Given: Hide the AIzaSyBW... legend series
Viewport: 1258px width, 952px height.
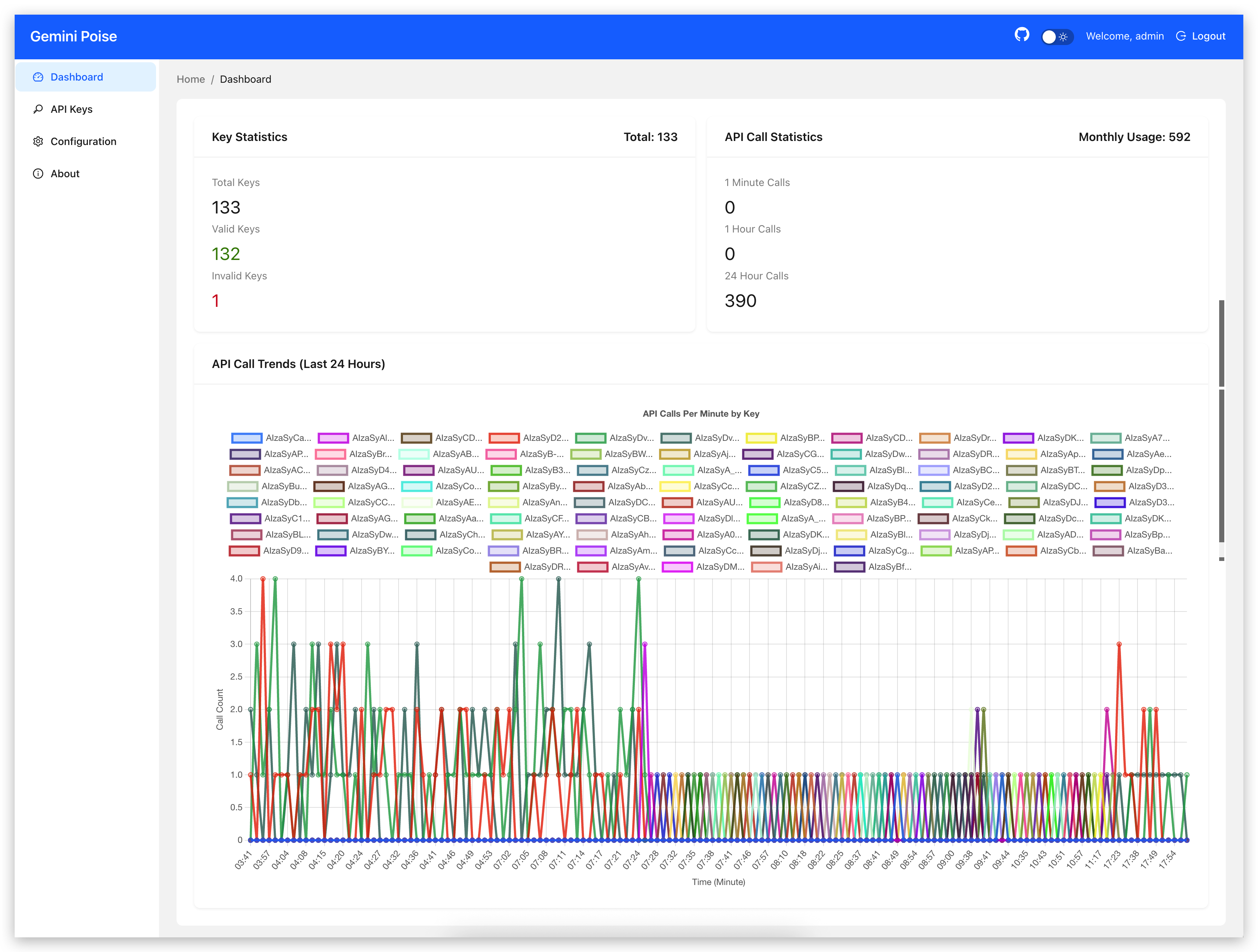Looking at the screenshot, I should [x=611, y=454].
